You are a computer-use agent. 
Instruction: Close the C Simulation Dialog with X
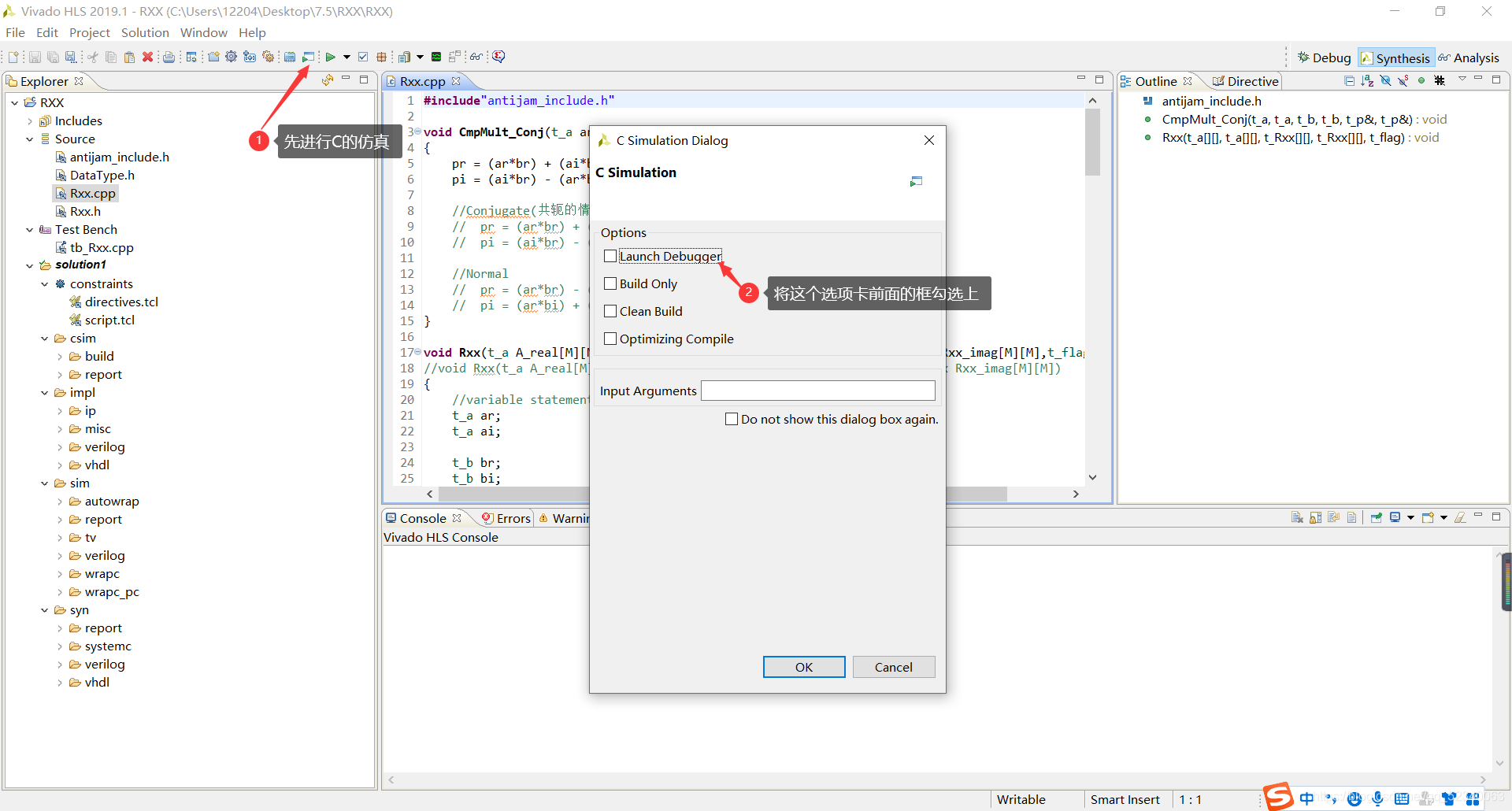pos(929,140)
